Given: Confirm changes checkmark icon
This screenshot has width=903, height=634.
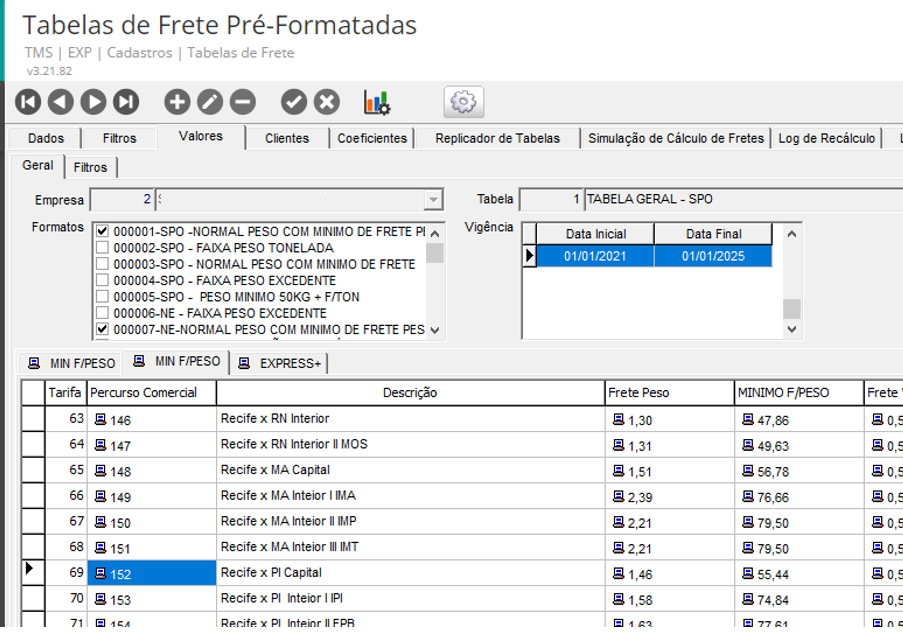Looking at the screenshot, I should [294, 102].
